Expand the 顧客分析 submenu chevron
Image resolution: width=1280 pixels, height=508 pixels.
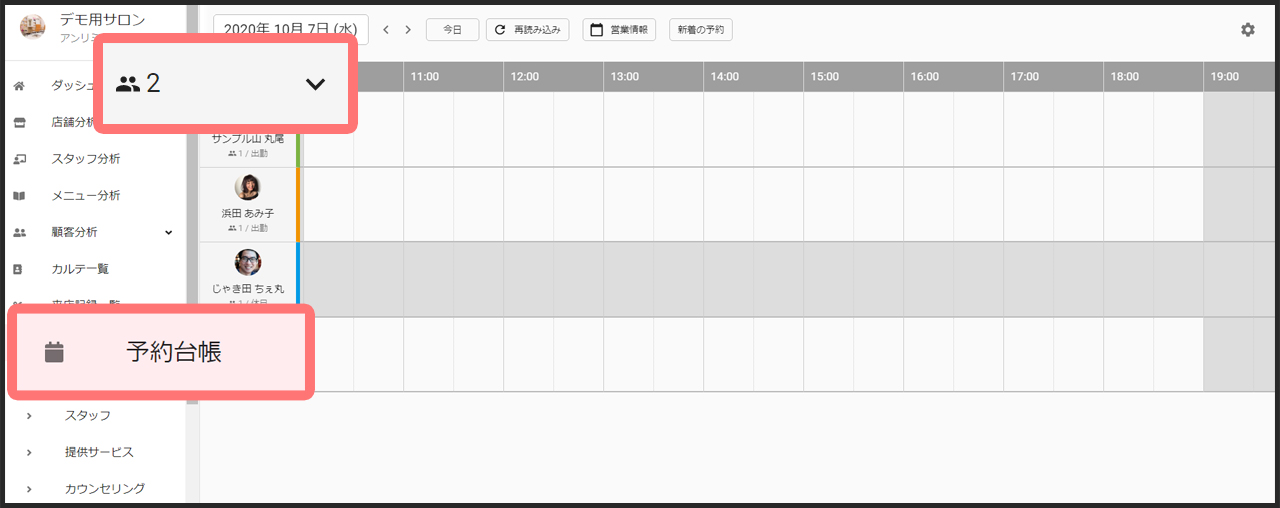point(168,232)
